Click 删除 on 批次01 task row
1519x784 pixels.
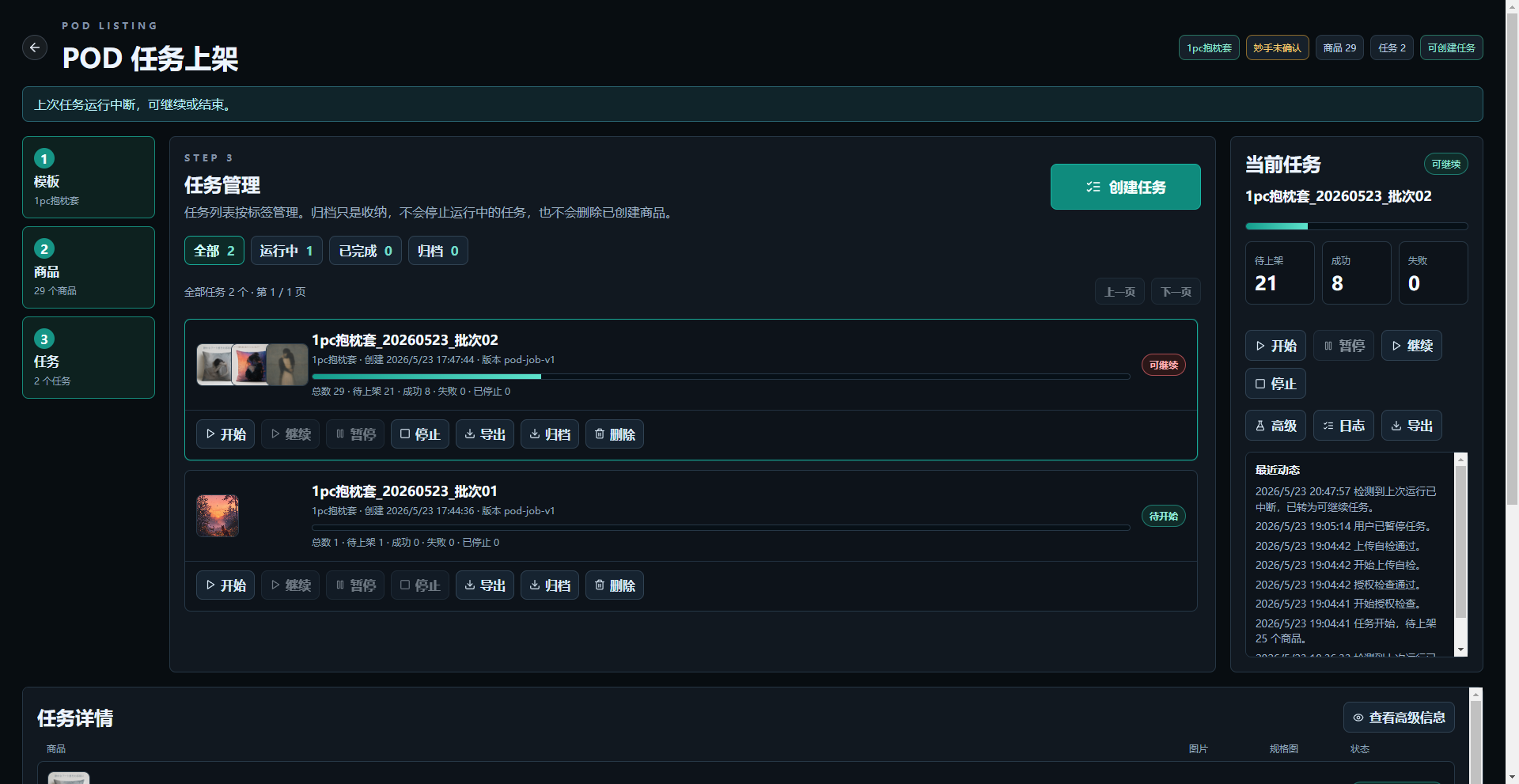tap(615, 585)
